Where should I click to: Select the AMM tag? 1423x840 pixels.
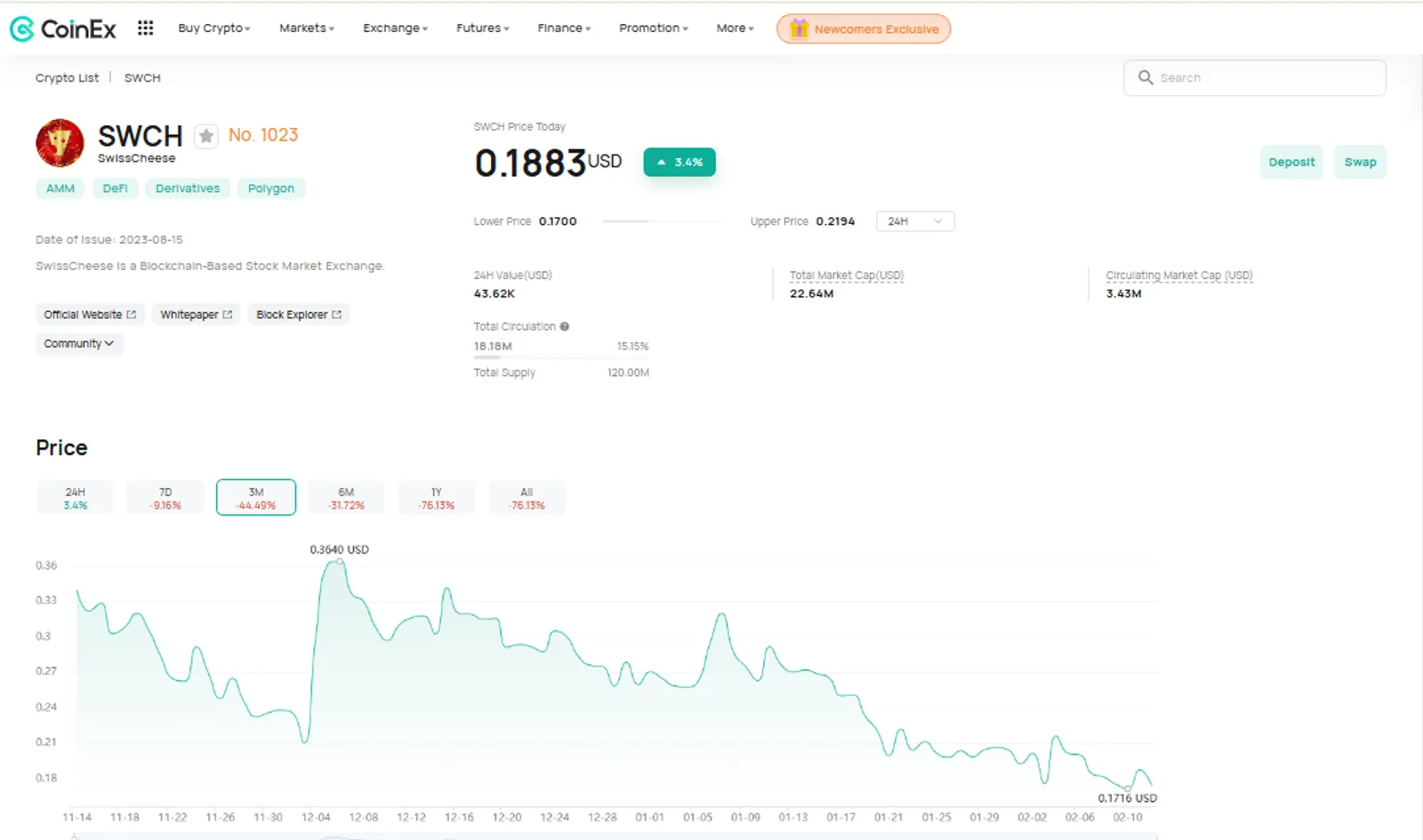click(60, 188)
